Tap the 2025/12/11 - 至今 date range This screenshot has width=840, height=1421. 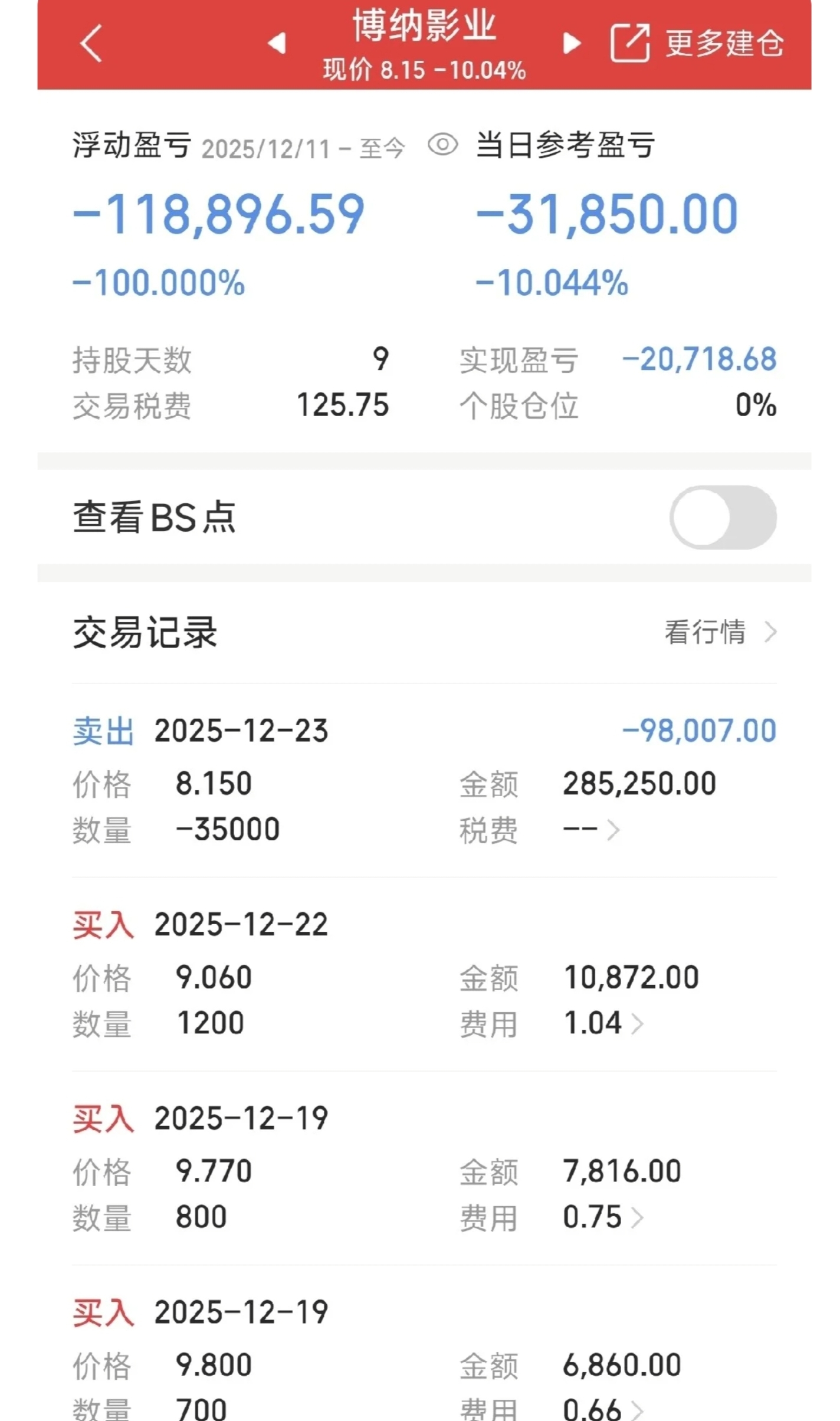303,149
